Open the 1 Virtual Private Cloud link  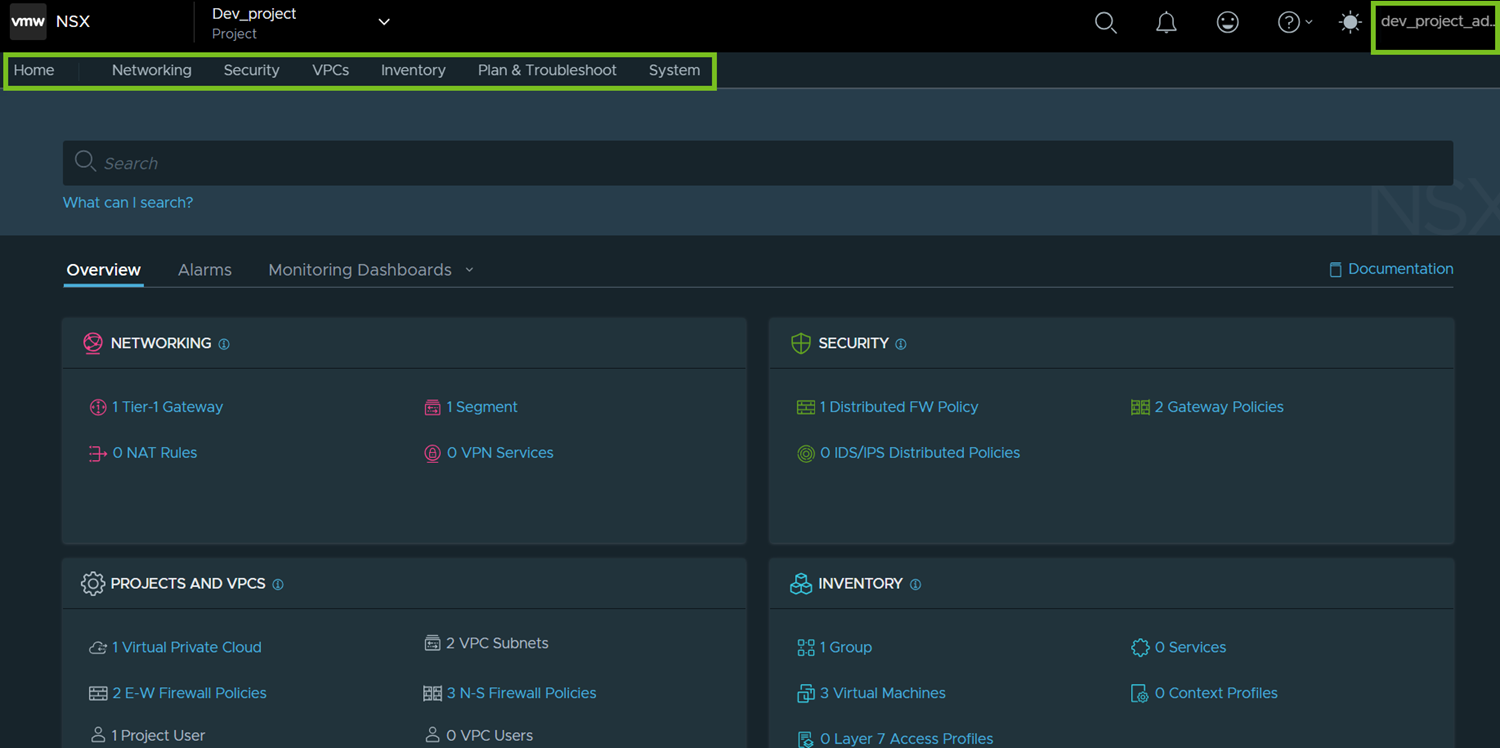pos(187,647)
